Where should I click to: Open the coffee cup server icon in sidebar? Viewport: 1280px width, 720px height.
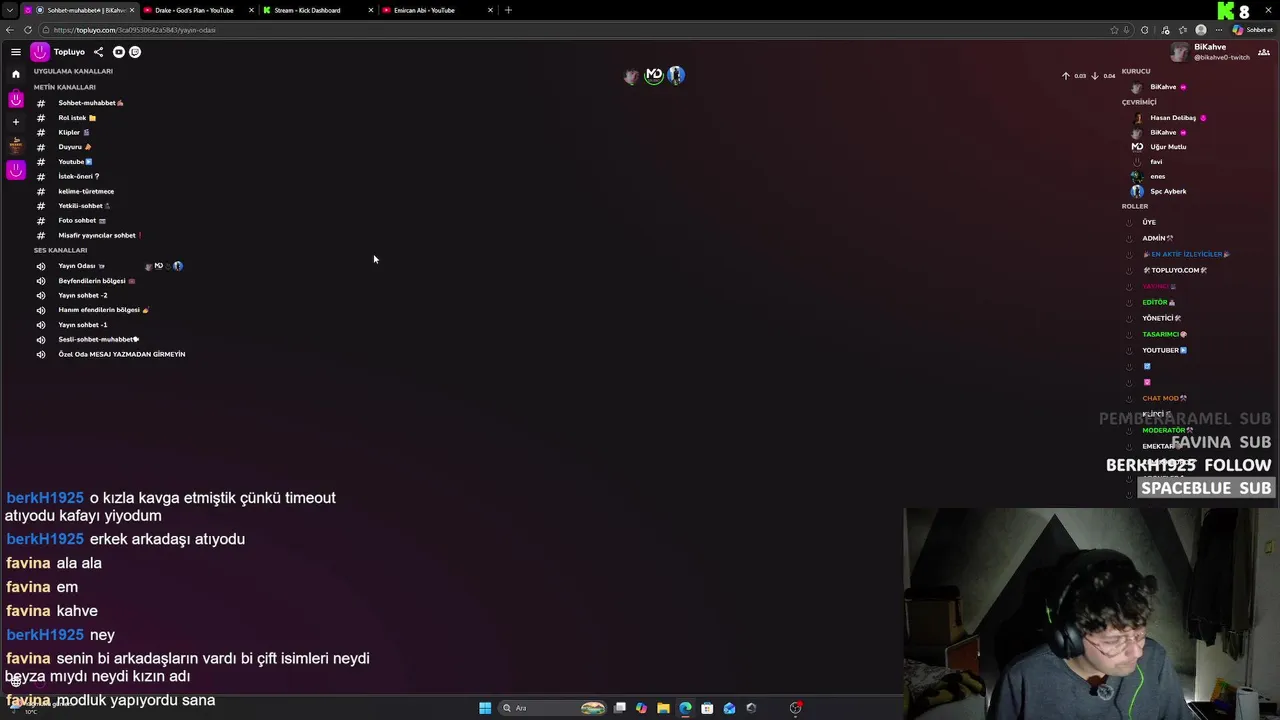coord(16,146)
